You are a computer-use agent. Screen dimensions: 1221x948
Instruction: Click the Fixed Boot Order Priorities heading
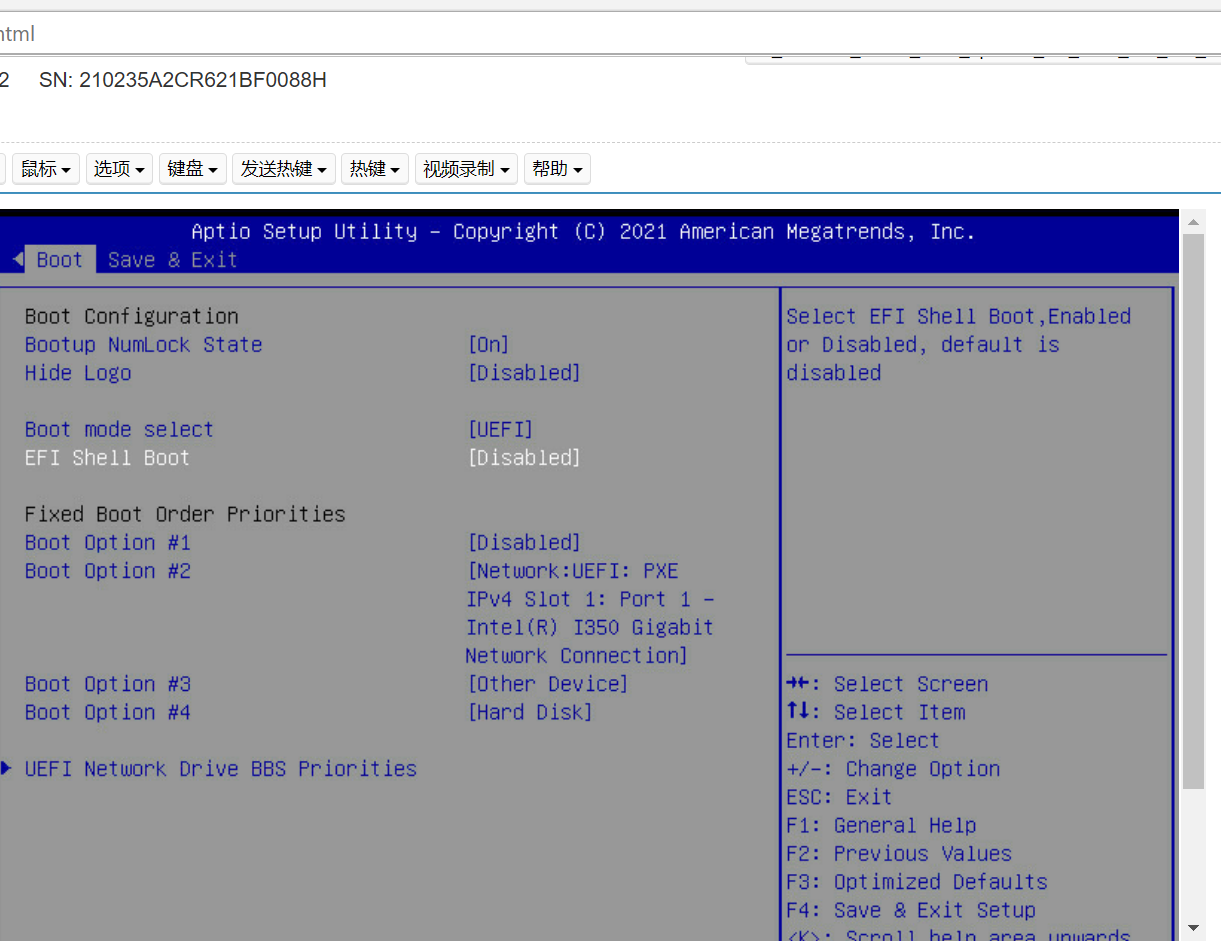[185, 514]
